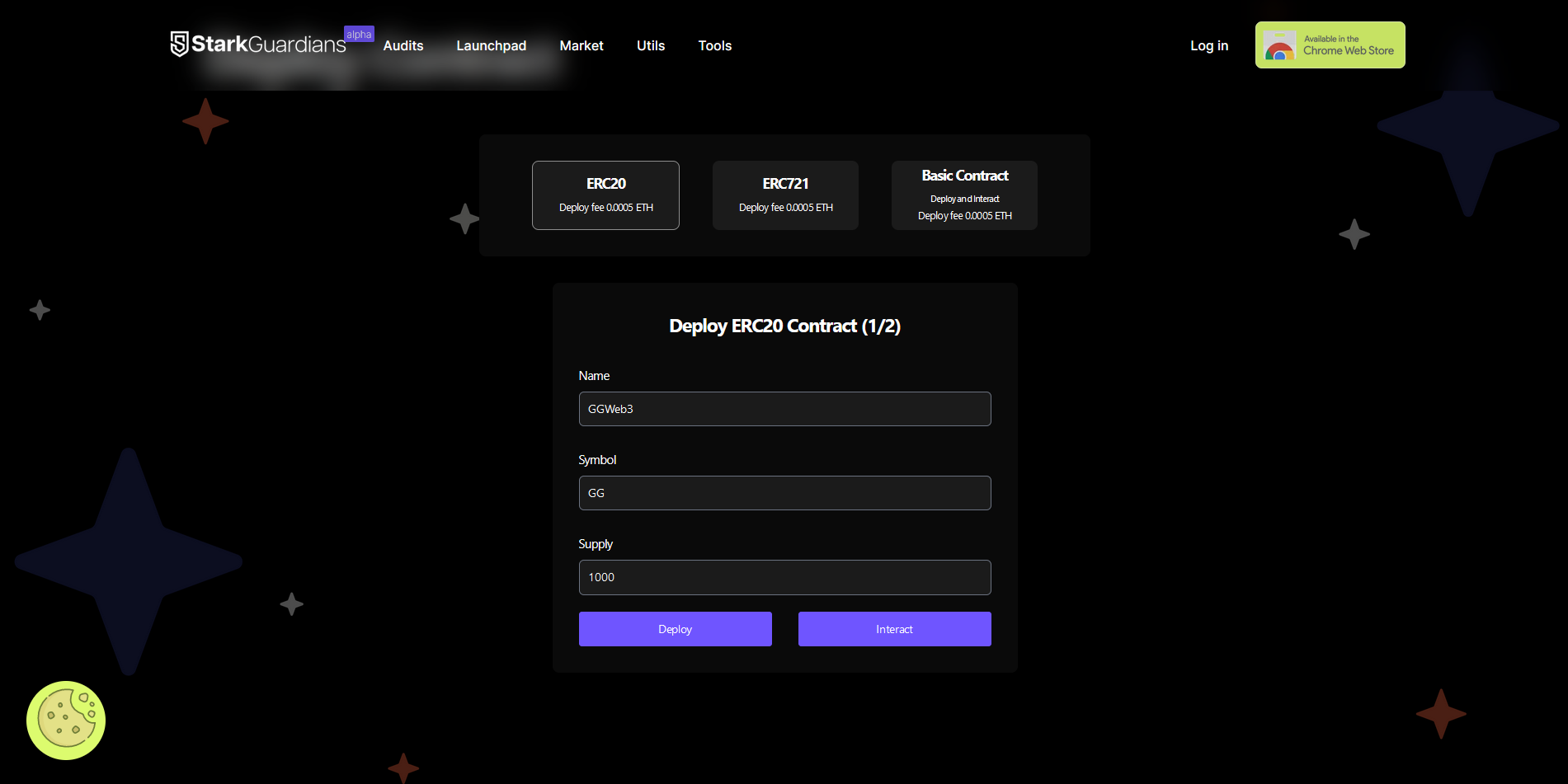This screenshot has height=784, width=1568.
Task: Open the cookie settings icon
Action: click(x=66, y=720)
